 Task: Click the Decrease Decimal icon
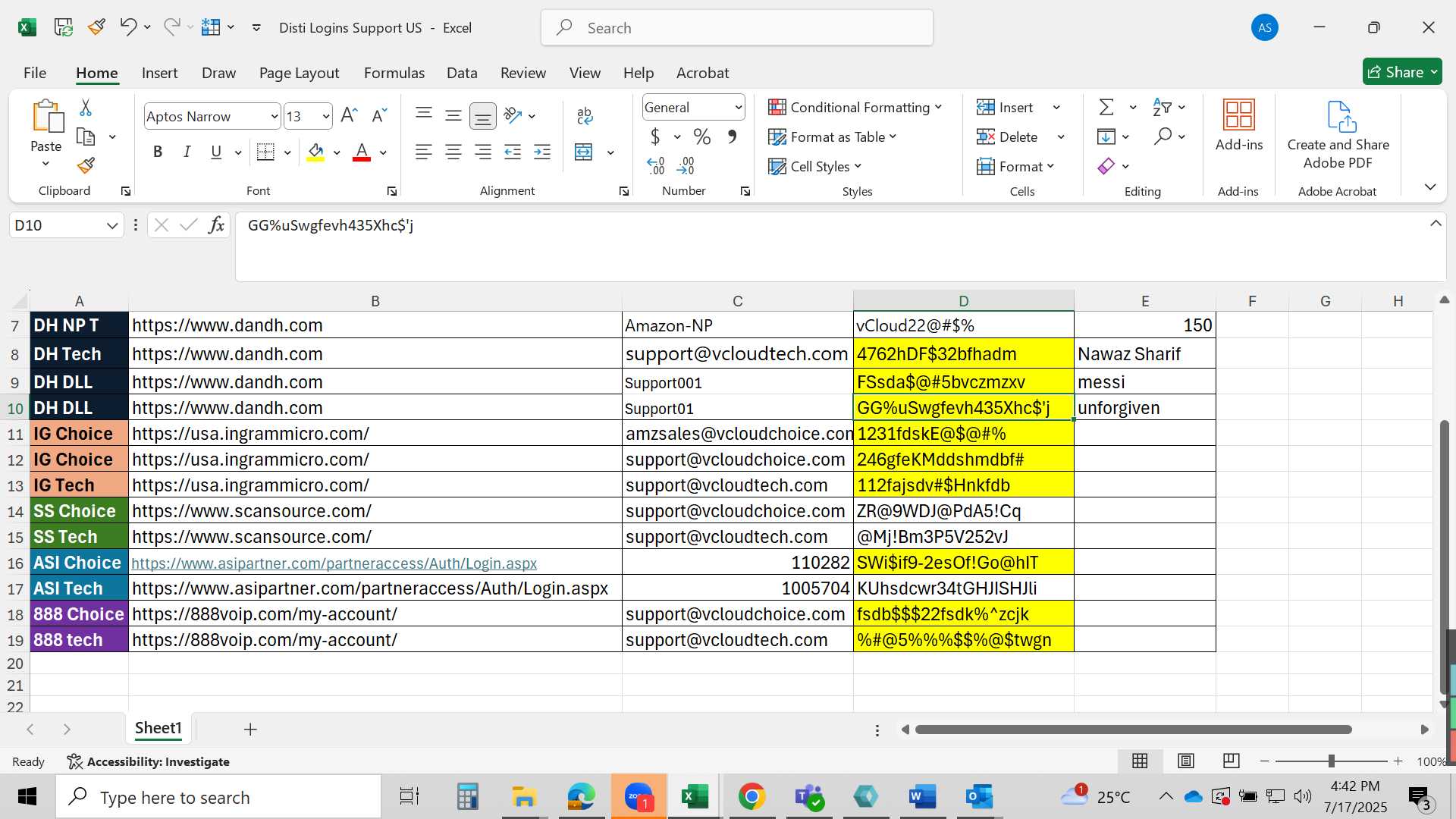click(686, 166)
